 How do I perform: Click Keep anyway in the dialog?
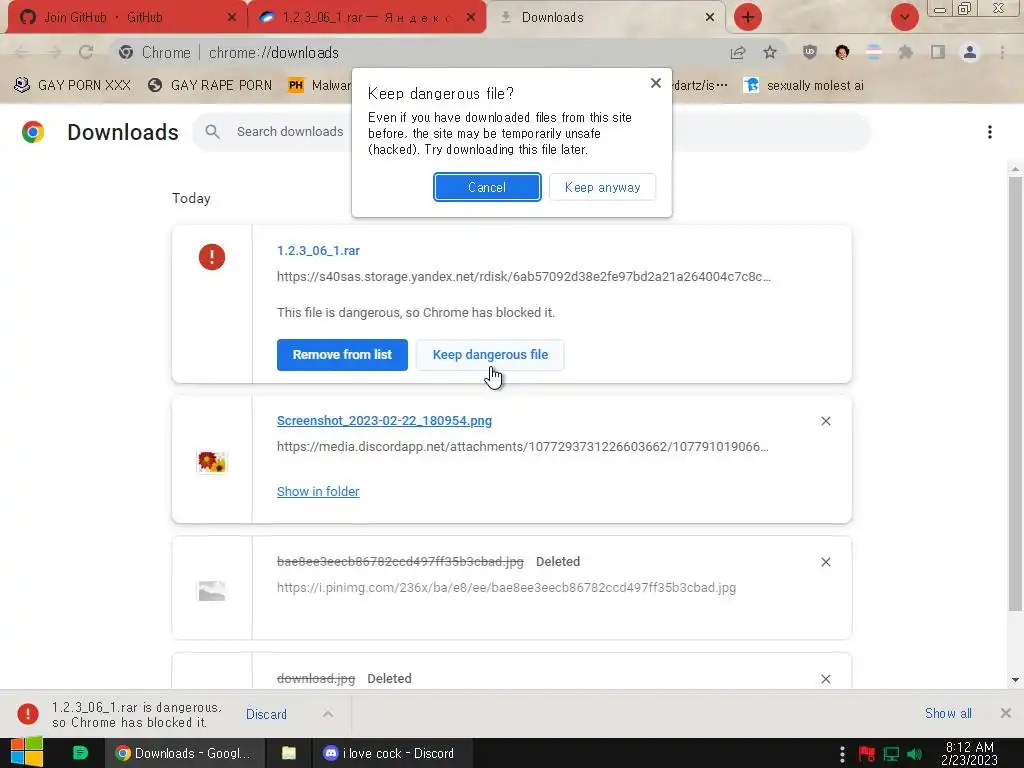(x=602, y=187)
